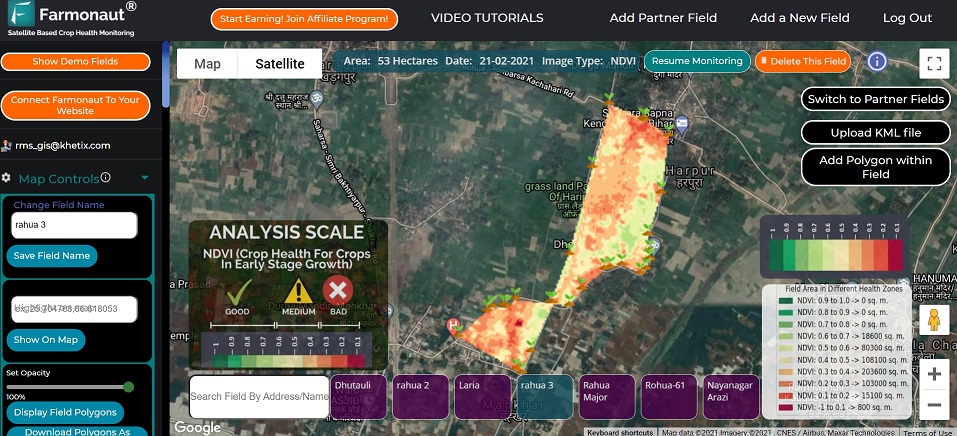Click the red BAD cross icon
The height and width of the screenshot is (436, 957).
point(338,290)
